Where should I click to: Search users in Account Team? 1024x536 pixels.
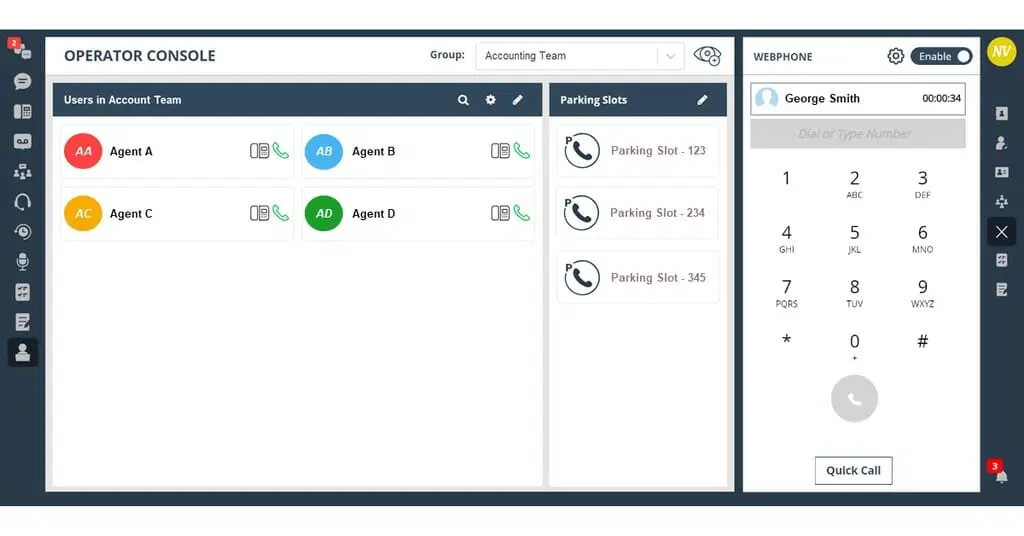point(463,100)
